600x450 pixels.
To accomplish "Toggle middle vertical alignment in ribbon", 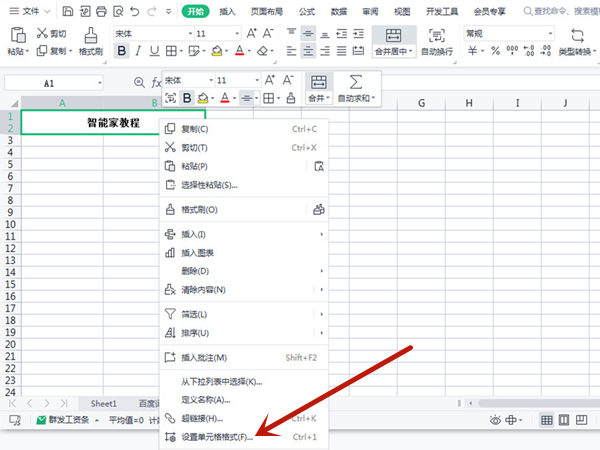I will point(308,34).
